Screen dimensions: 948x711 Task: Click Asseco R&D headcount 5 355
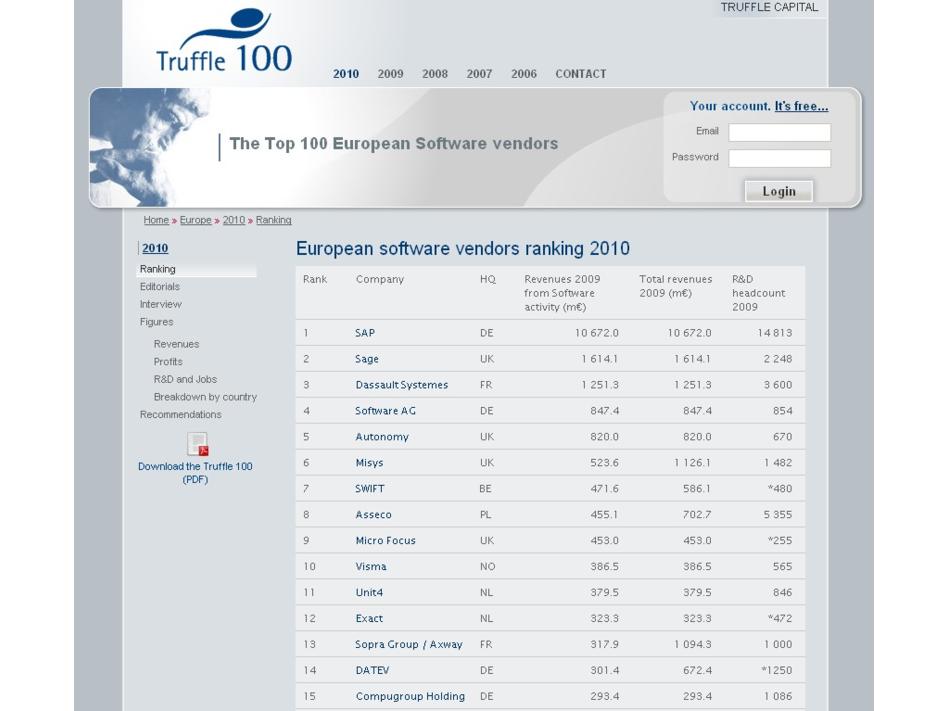coord(778,515)
